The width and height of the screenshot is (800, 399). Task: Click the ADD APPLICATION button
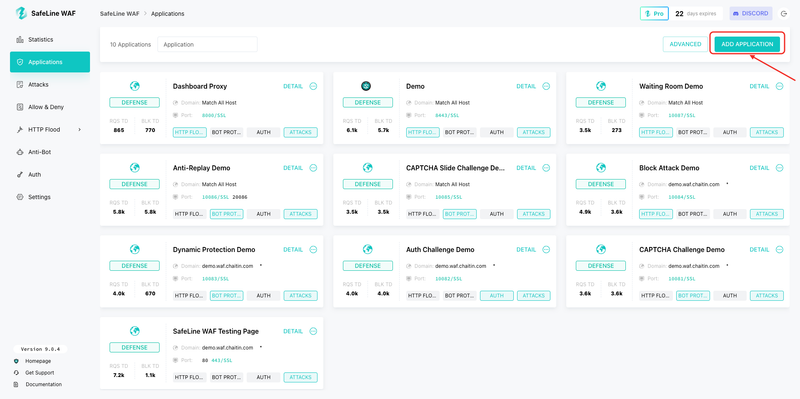pos(747,44)
